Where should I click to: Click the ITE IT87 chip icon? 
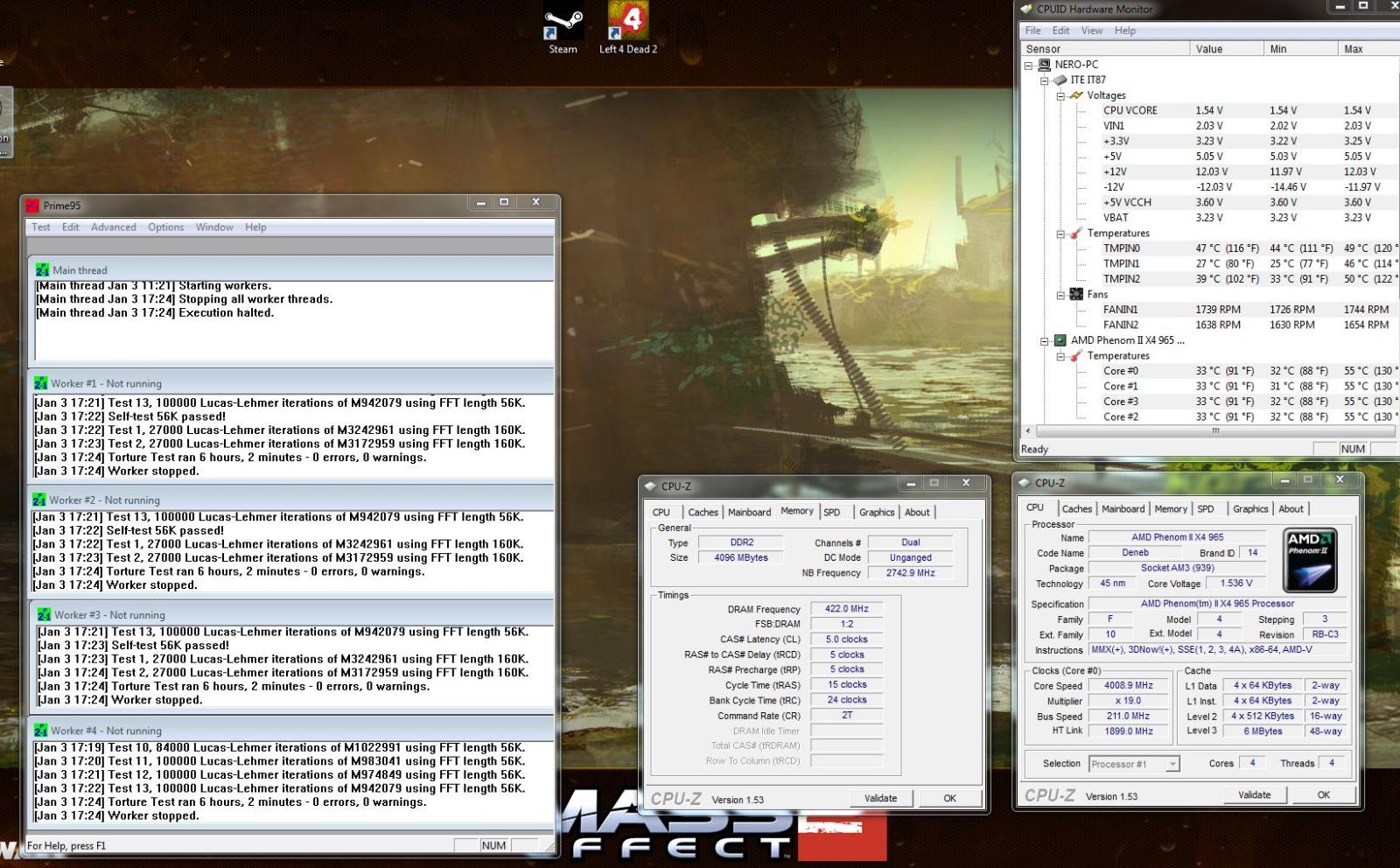click(x=1060, y=80)
